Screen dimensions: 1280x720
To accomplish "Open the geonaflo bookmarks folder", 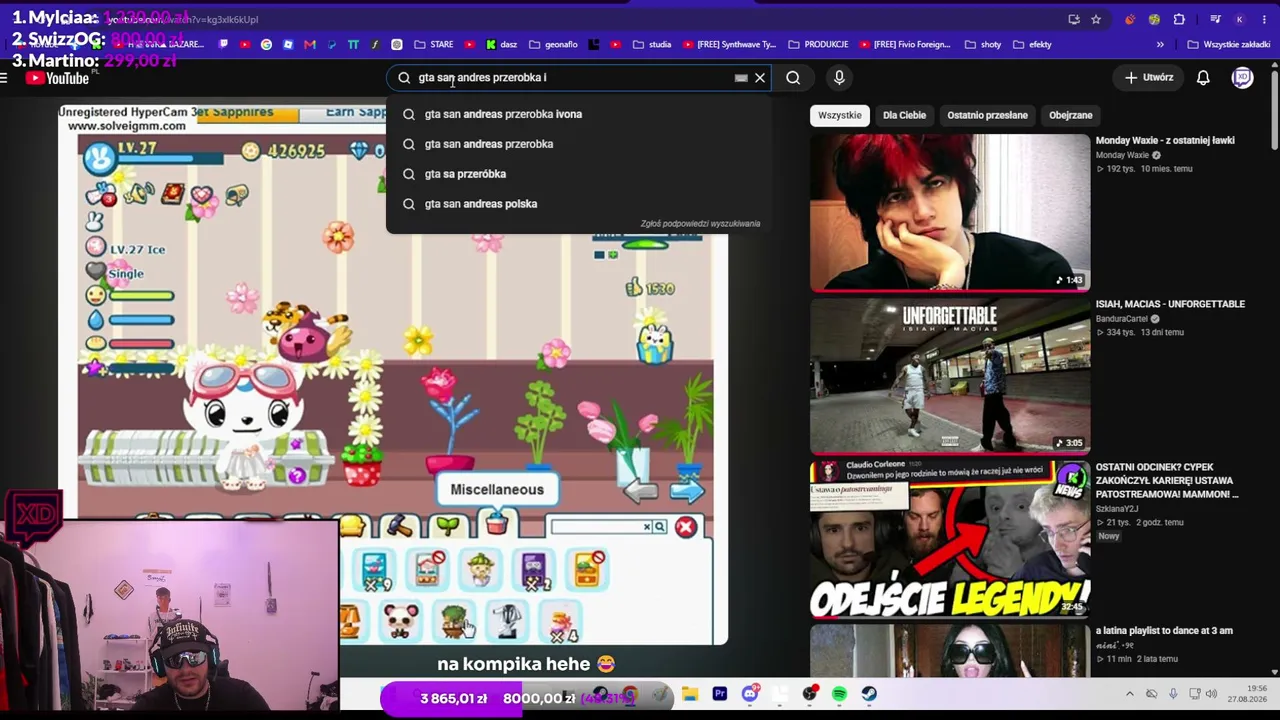I will pyautogui.click(x=553, y=44).
